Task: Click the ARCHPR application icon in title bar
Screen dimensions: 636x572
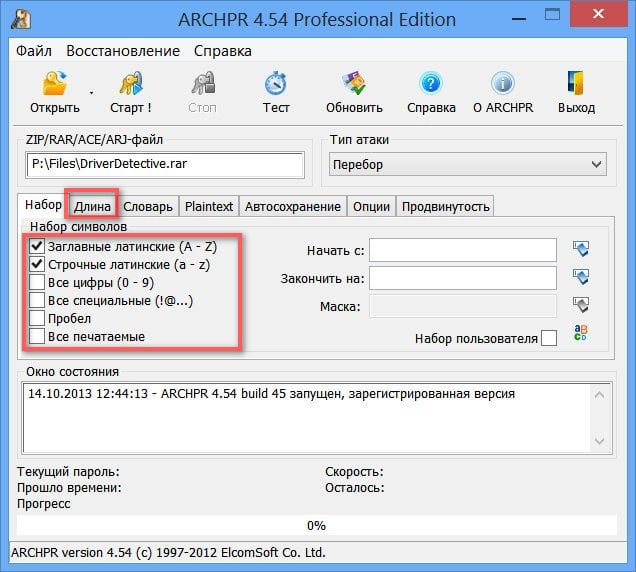Action: [21, 19]
